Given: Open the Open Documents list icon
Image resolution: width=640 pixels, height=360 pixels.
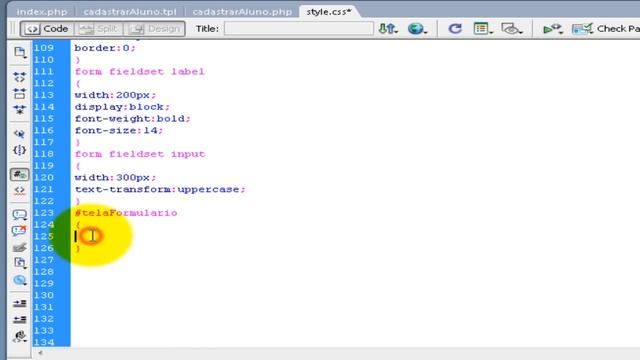Looking at the screenshot, I should pyautogui.click(x=19, y=52).
